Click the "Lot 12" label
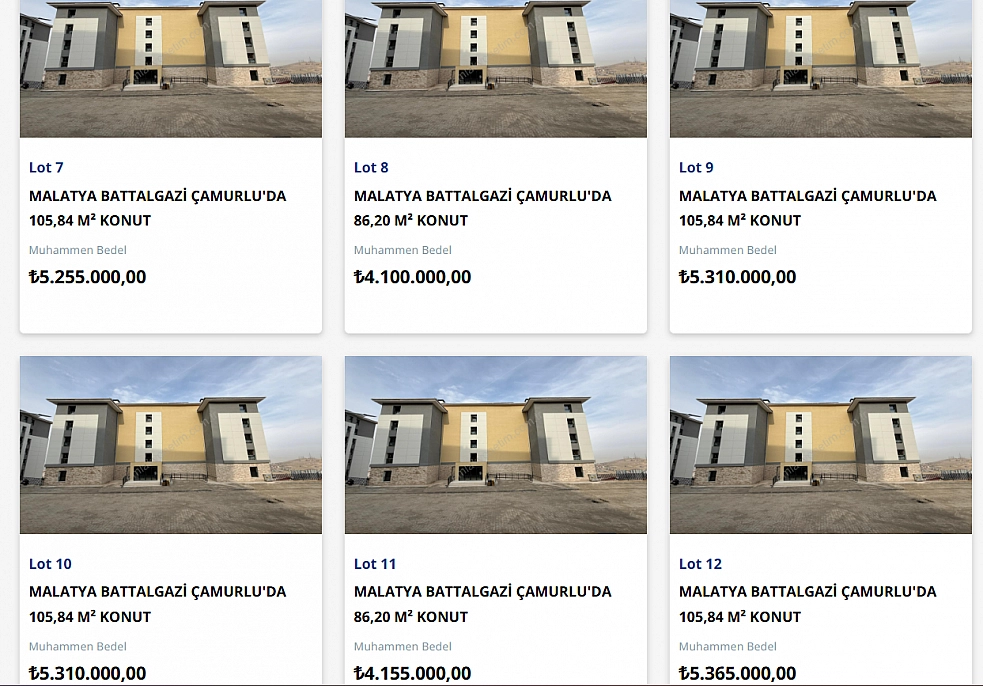983x686 pixels. 700,564
